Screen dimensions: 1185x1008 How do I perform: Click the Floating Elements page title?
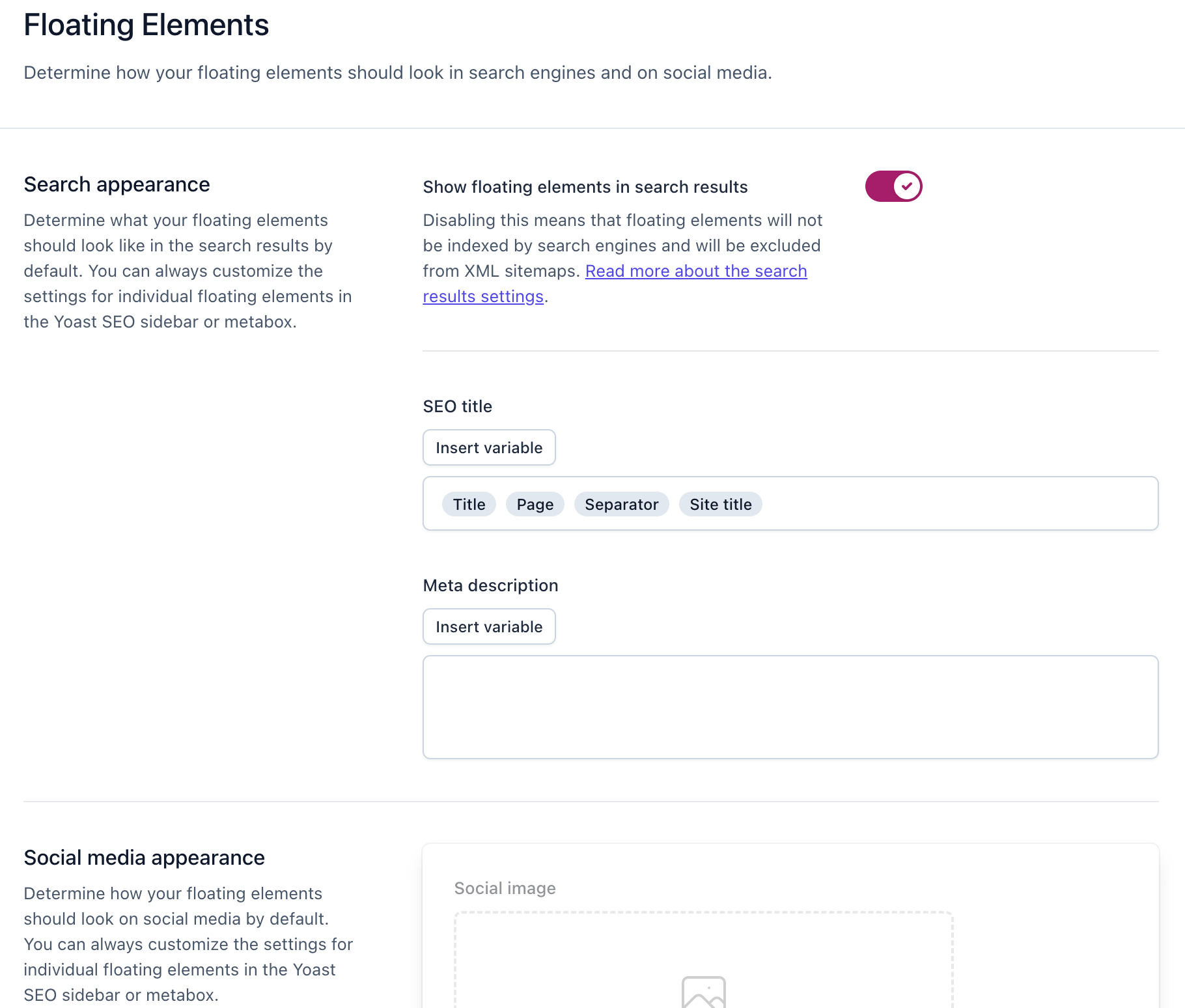(146, 25)
